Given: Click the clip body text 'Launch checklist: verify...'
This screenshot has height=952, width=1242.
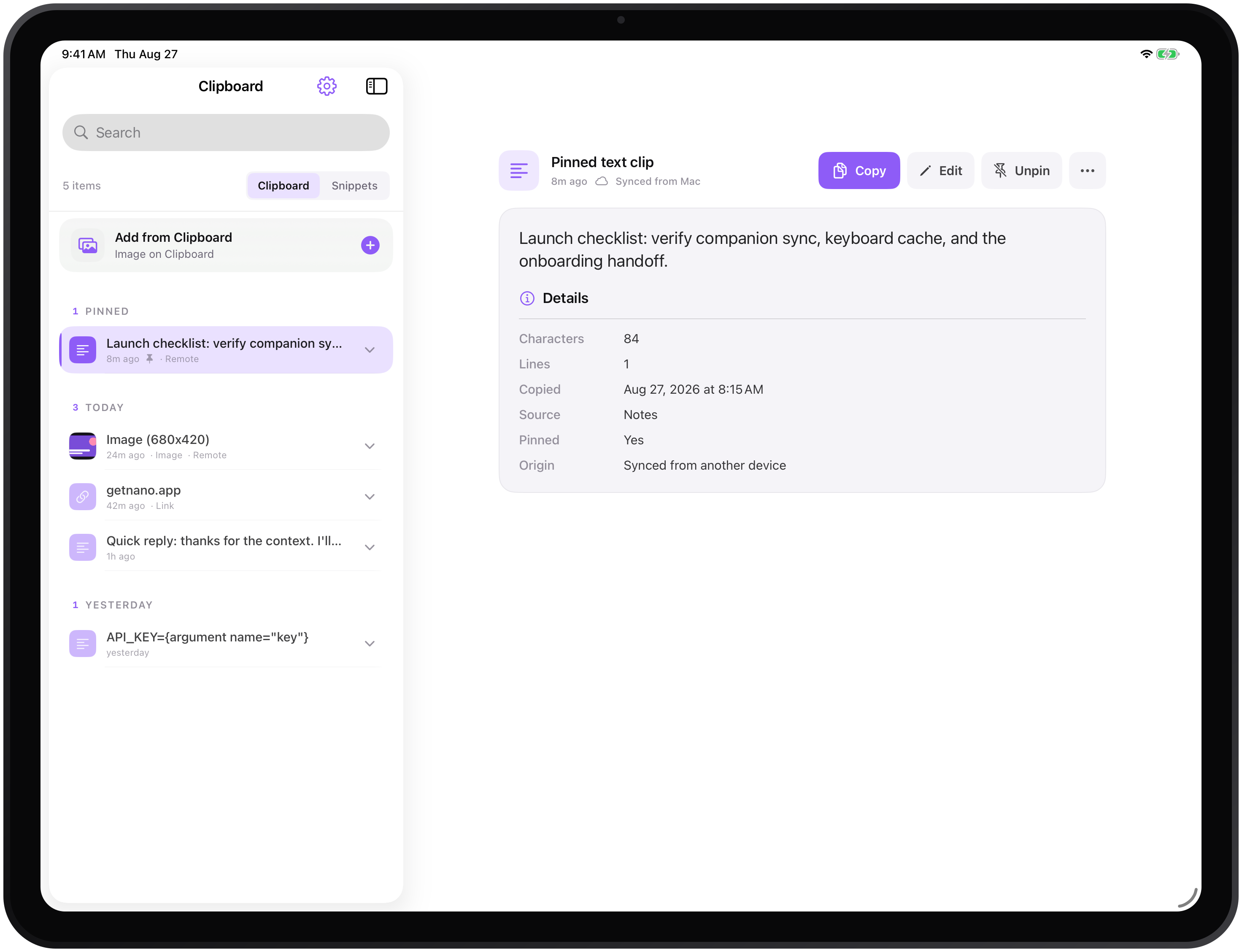Looking at the screenshot, I should [762, 249].
